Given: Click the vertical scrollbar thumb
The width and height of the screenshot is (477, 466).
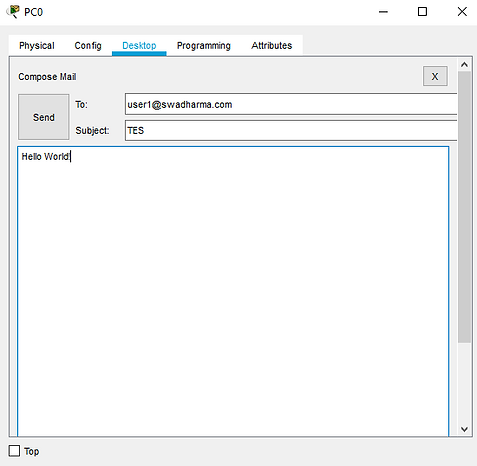Looking at the screenshot, I should click(x=464, y=207).
